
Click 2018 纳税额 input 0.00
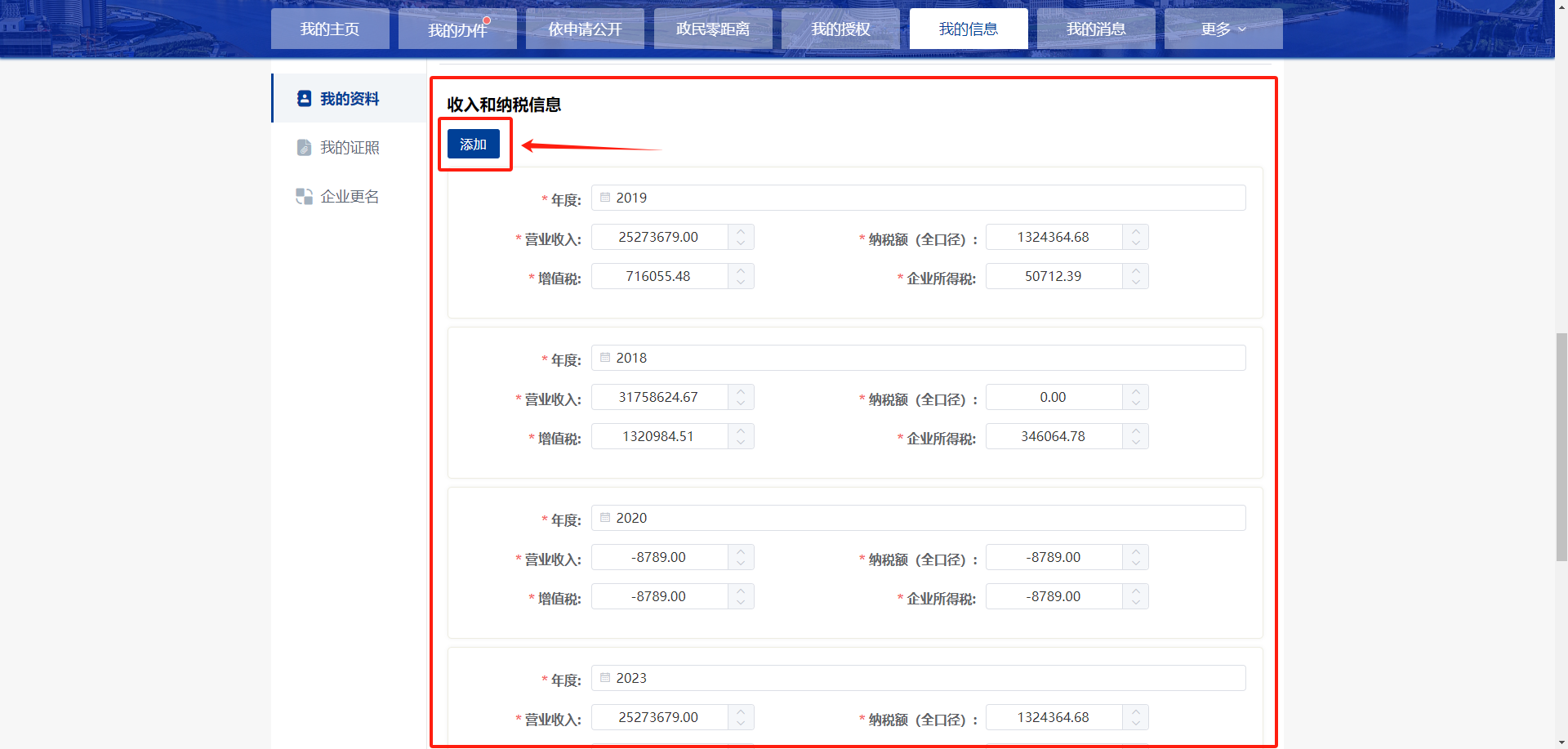(x=1053, y=397)
